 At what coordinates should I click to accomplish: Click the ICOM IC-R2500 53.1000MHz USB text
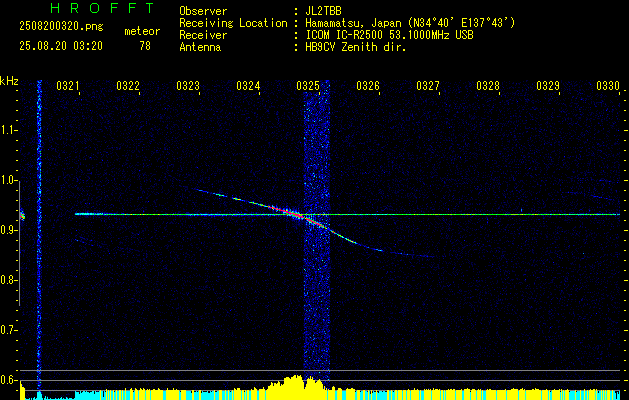click(x=389, y=35)
